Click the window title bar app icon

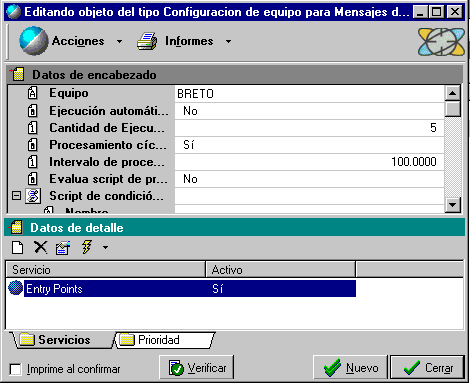click(13, 12)
